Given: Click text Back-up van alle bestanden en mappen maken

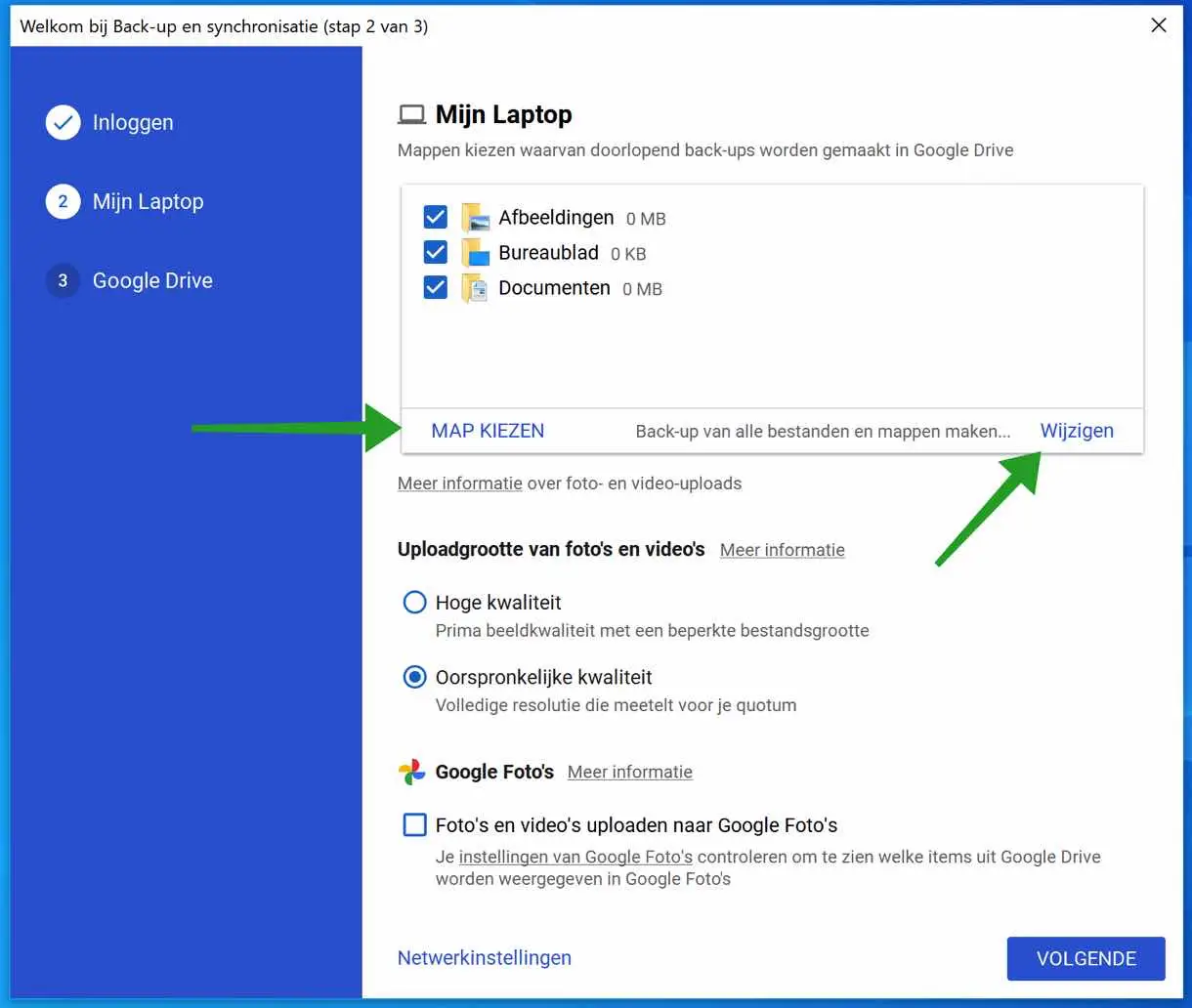Looking at the screenshot, I should click(x=823, y=431).
